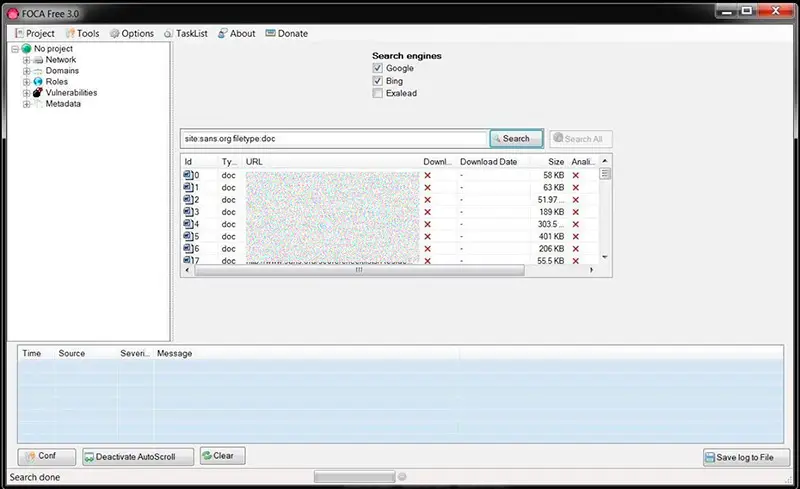Open the TaskList menu
This screenshot has width=800, height=489.
point(186,34)
